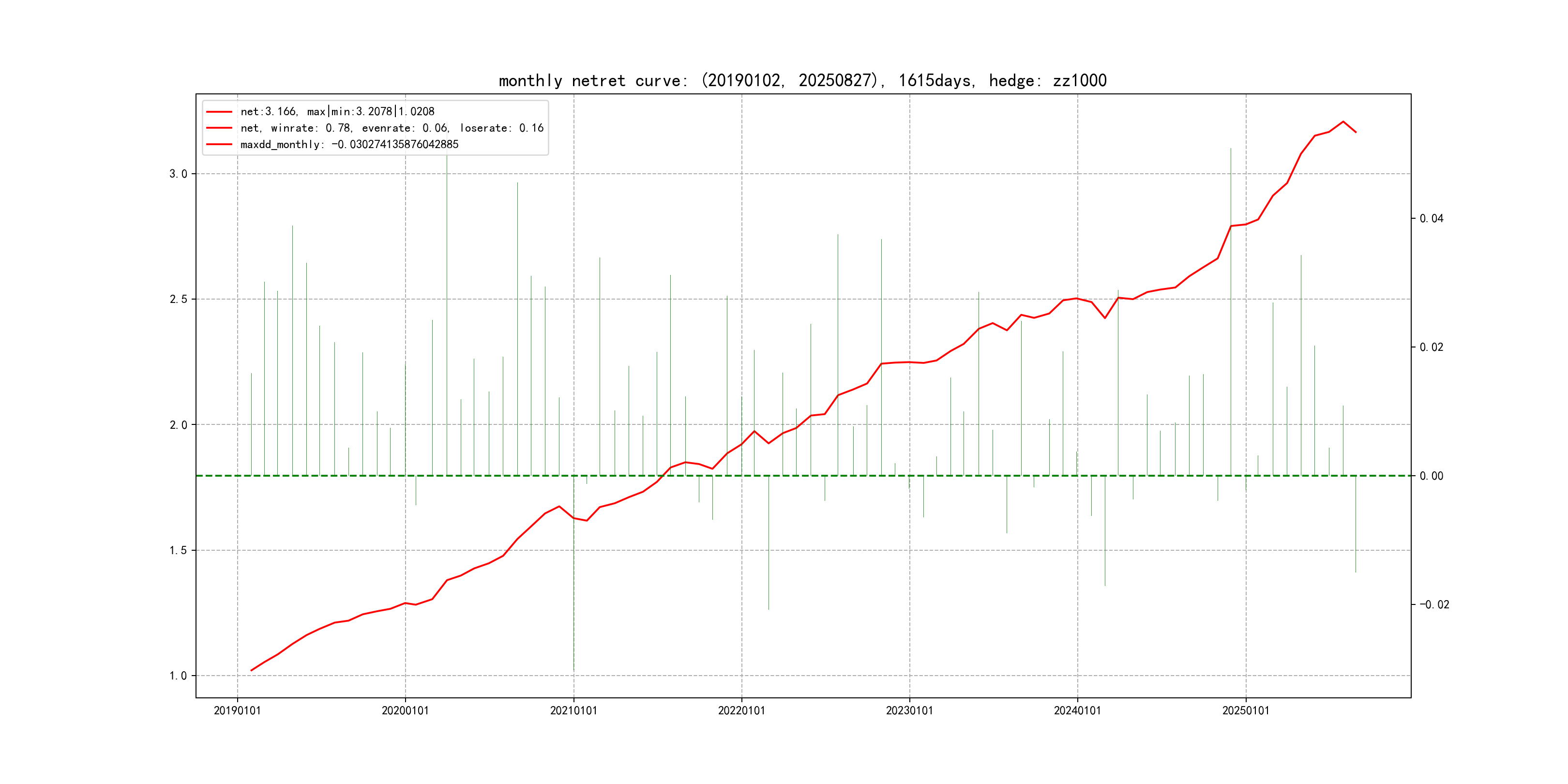Click the chart title text
1568x784 pixels.
click(802, 80)
